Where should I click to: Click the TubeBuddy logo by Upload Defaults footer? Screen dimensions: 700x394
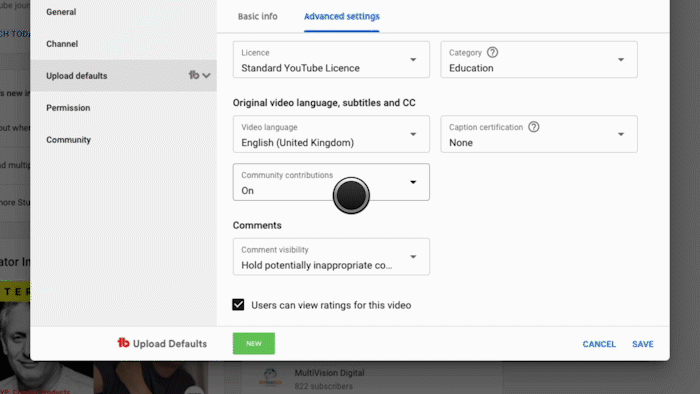tap(123, 343)
